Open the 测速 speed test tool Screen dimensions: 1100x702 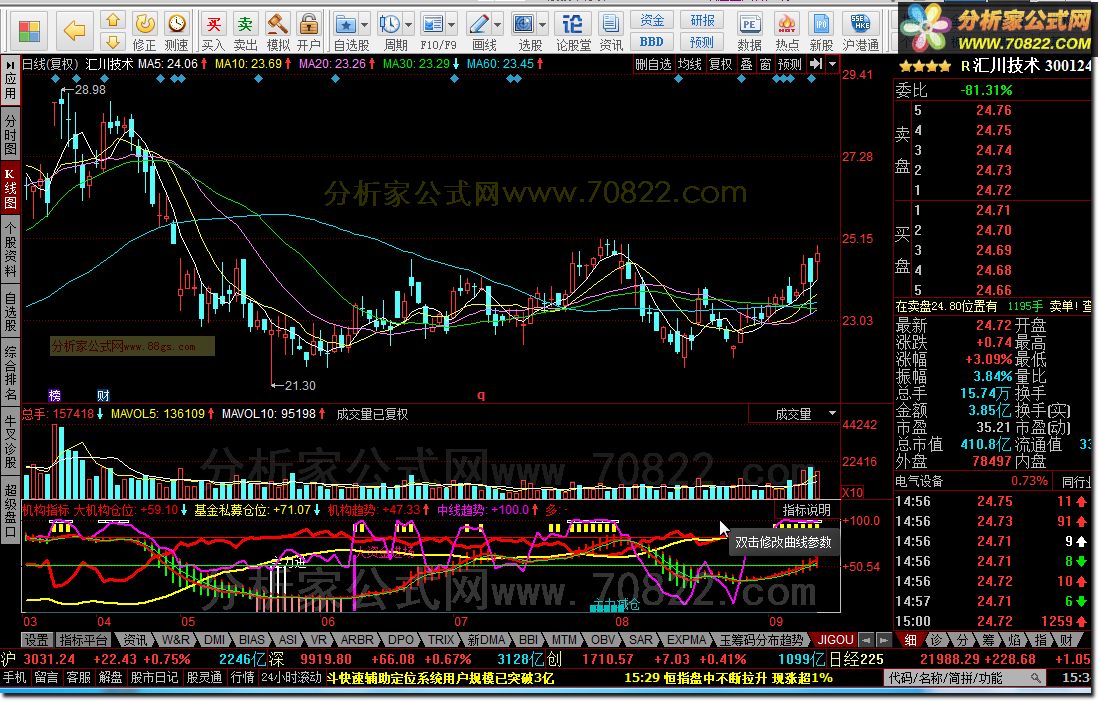coord(176,32)
